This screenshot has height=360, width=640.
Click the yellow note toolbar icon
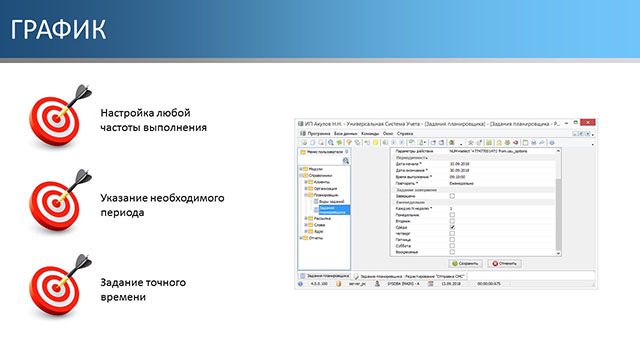pos(375,142)
